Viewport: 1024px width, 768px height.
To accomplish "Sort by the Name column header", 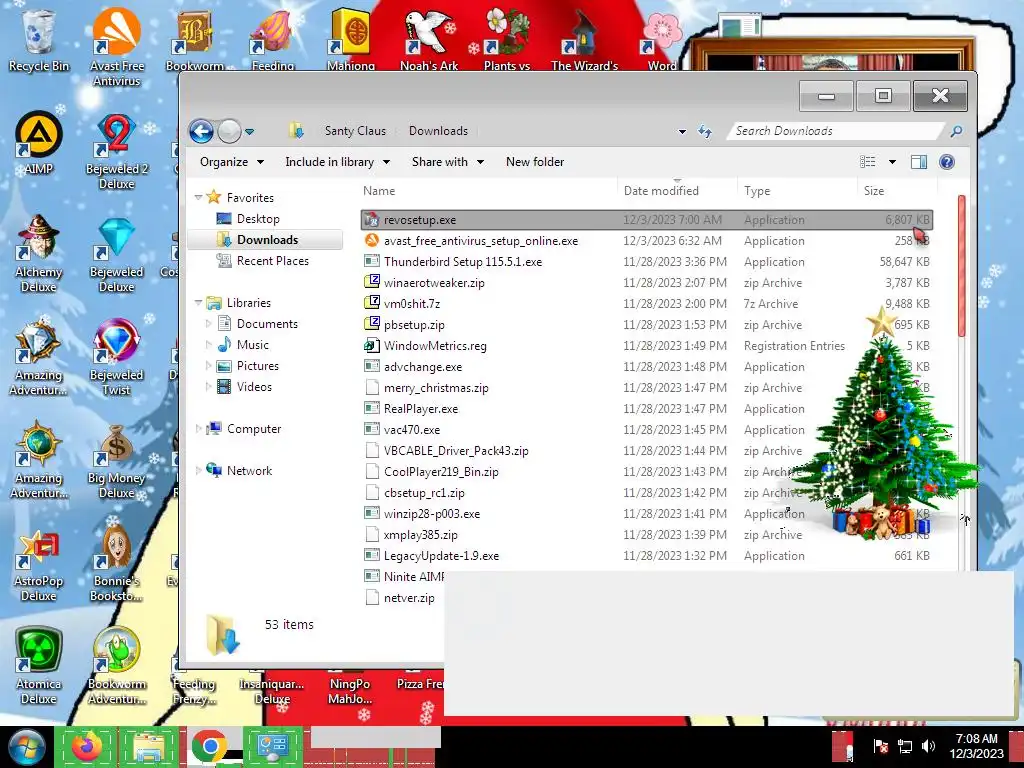I will (x=487, y=191).
